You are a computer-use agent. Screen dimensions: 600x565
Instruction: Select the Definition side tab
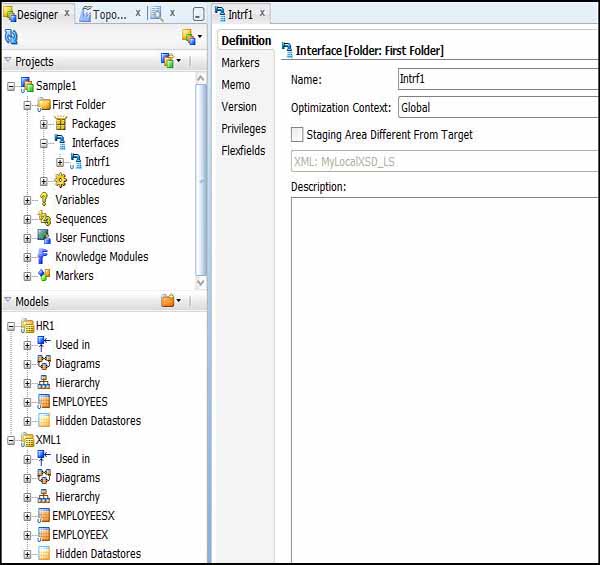tap(246, 41)
